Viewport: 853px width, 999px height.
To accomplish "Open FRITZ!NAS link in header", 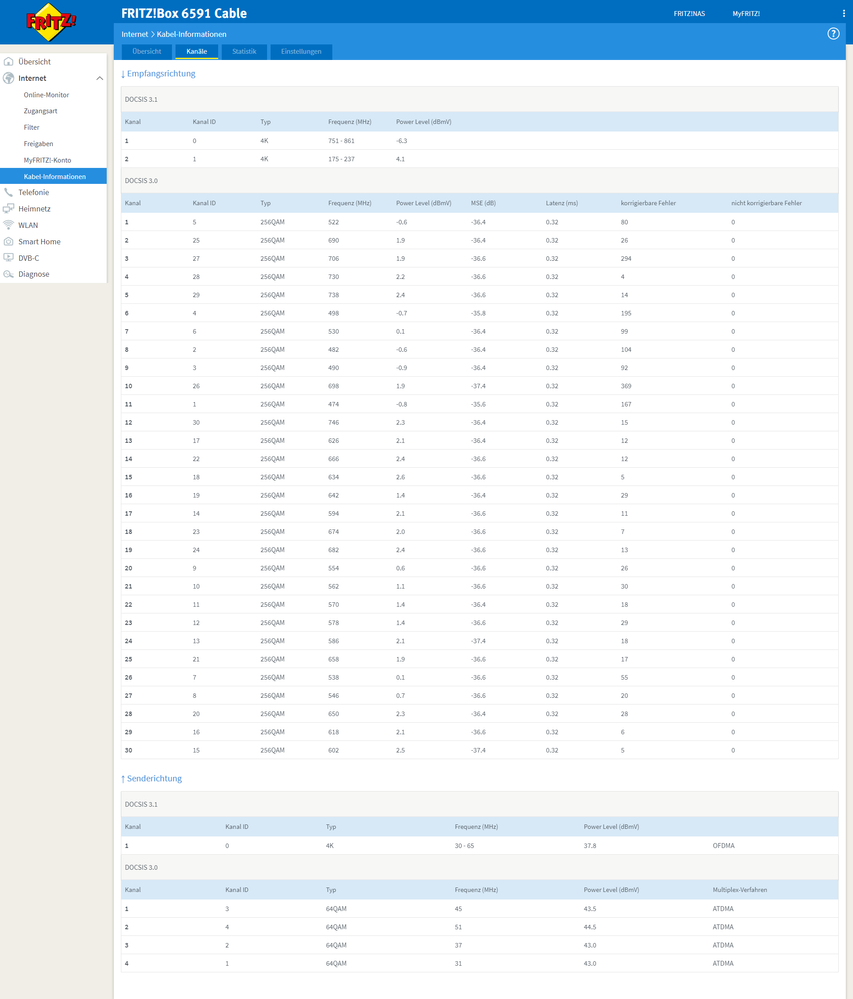I will (688, 14).
